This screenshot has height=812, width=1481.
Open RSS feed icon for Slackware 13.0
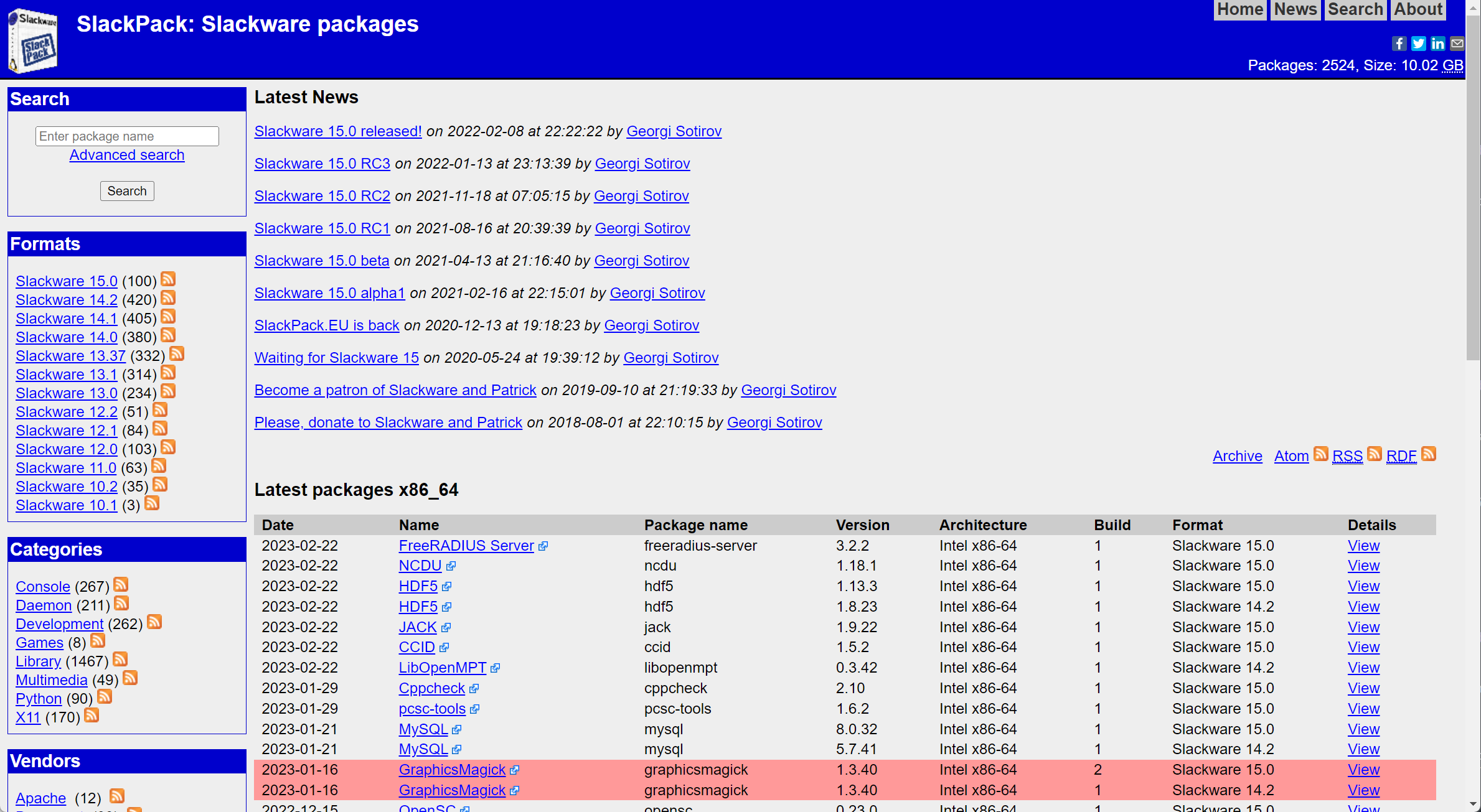click(168, 391)
